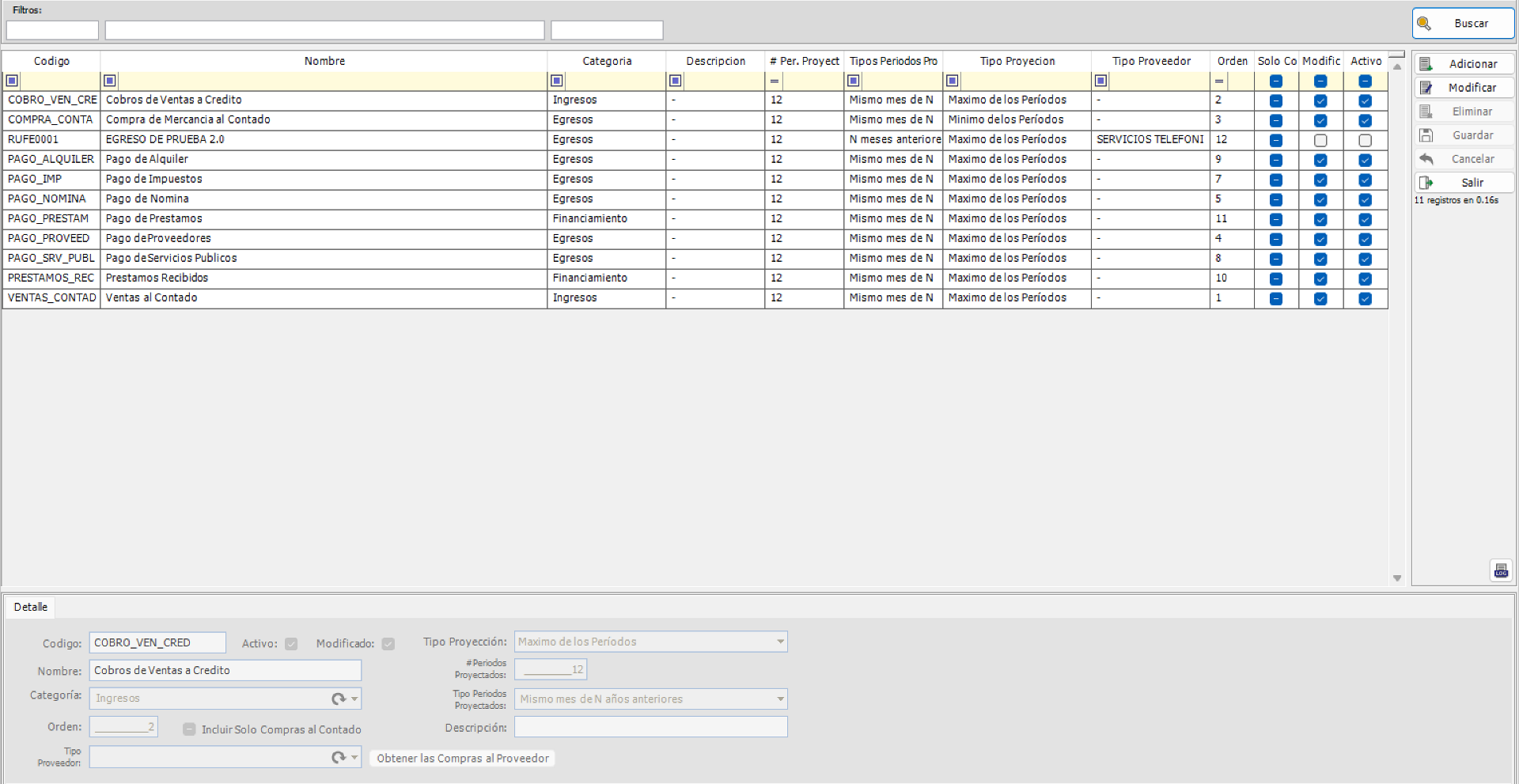Toggle the Activo checkbox in the Detalle panel
Screen dimensions: 1519x784
pyautogui.click(x=291, y=643)
